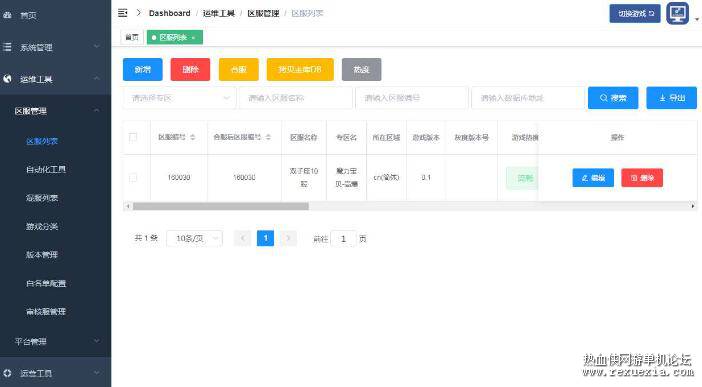Viewport: 702px width, 387px height.
Task: Focus the go-to page number input
Action: coord(343,239)
